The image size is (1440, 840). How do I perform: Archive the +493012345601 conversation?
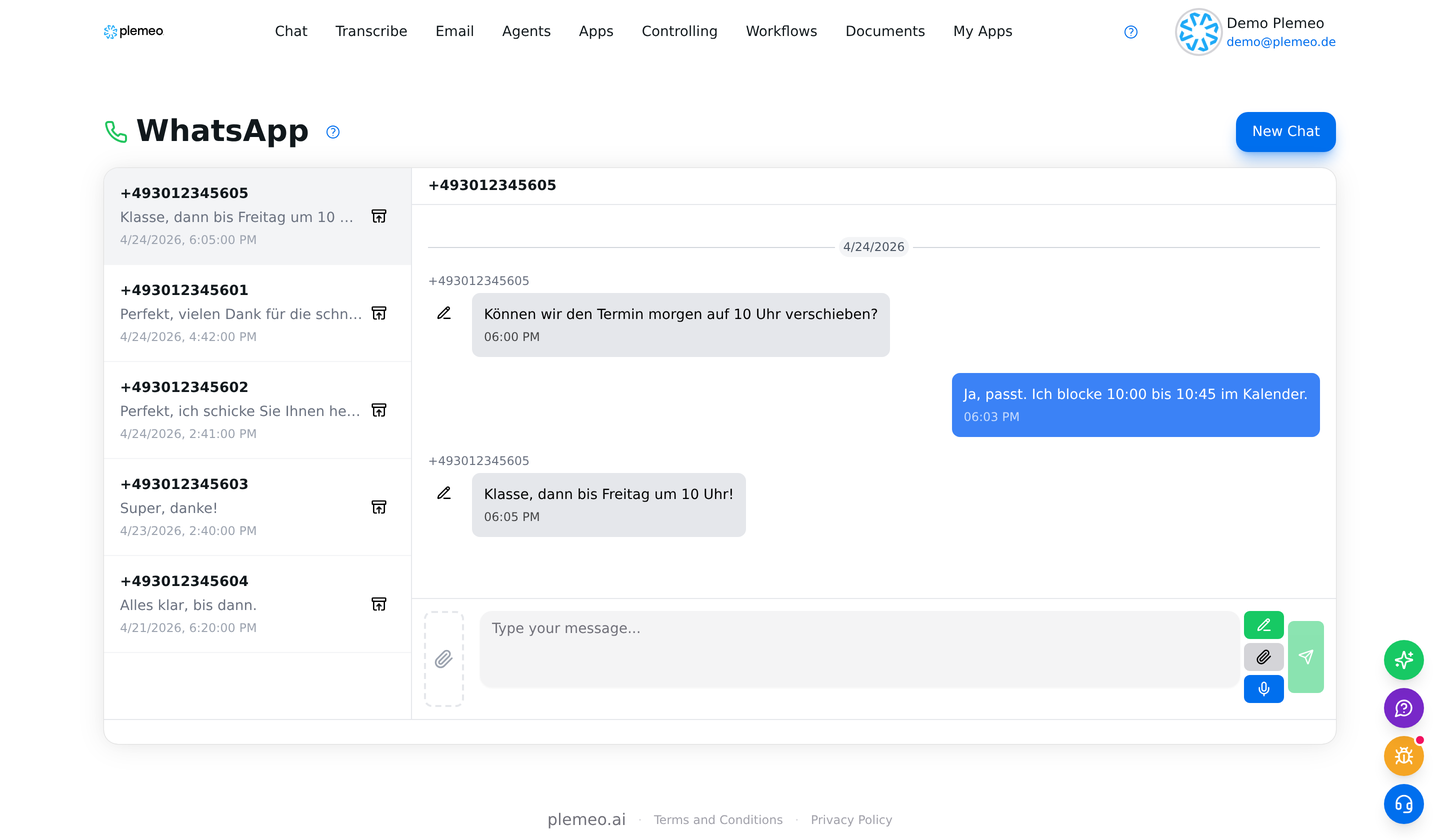click(x=379, y=313)
